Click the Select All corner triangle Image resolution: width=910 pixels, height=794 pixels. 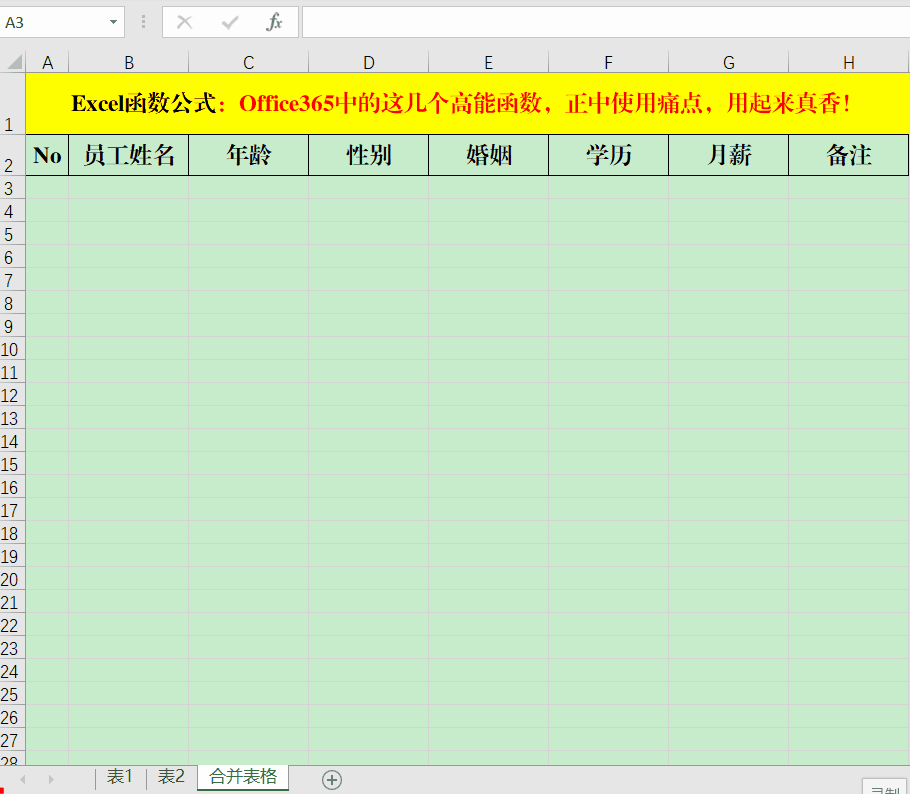click(x=13, y=62)
